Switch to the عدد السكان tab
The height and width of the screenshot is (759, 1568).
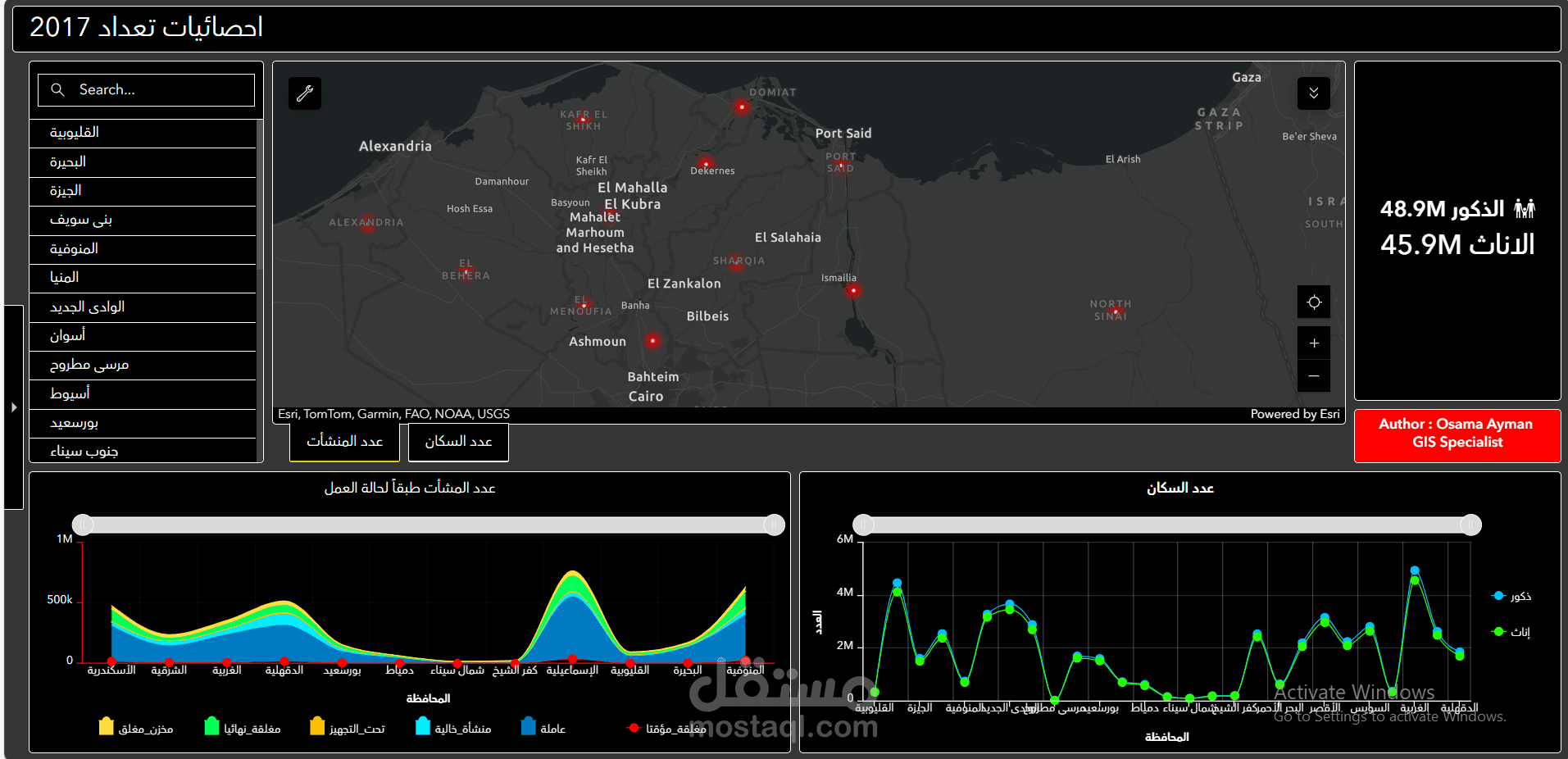(x=459, y=442)
